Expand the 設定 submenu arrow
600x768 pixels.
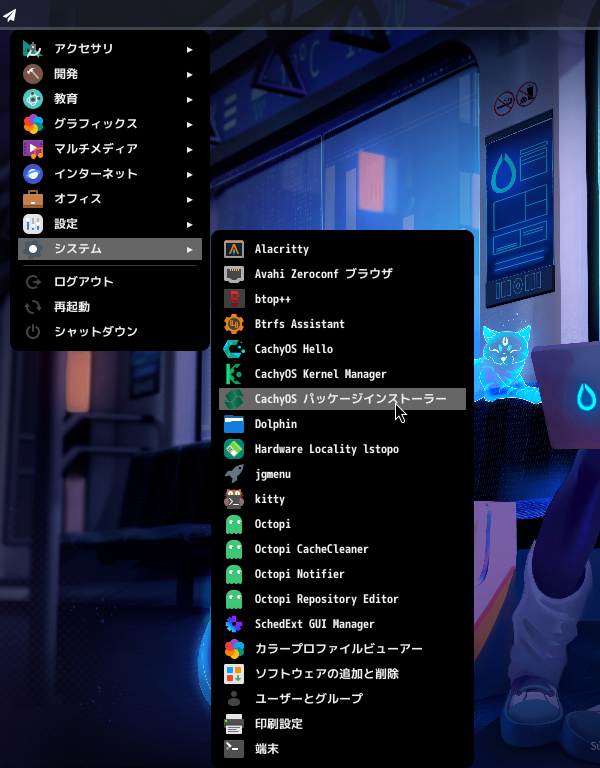point(190,224)
